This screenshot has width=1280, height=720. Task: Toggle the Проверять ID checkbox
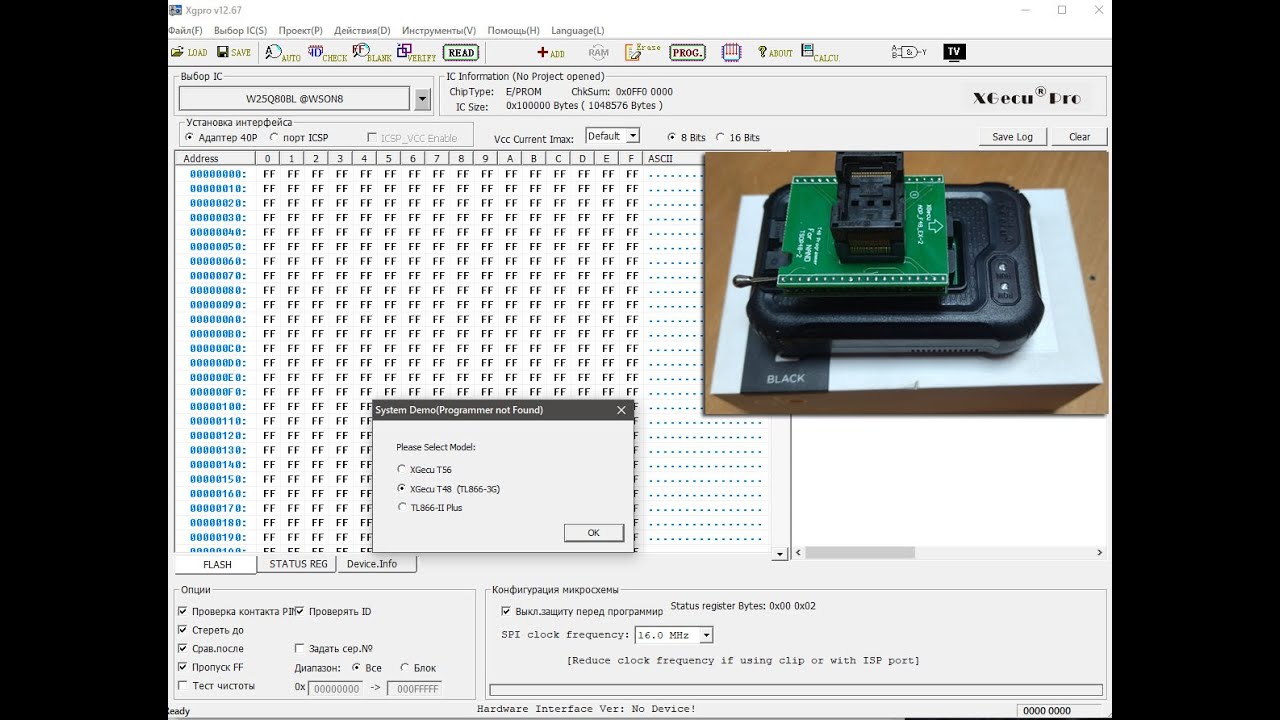(x=300, y=611)
